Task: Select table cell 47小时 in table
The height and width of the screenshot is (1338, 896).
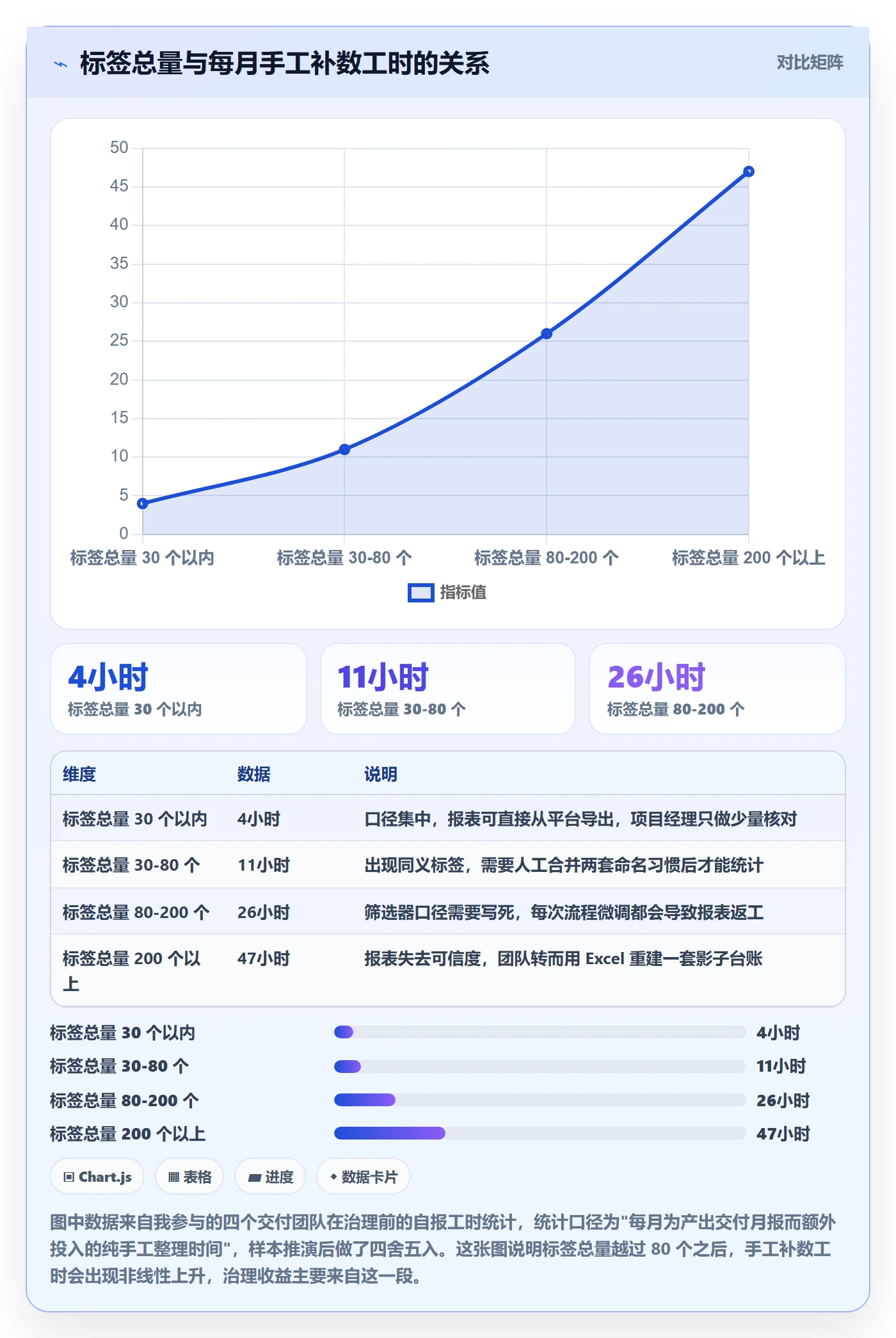Action: [x=264, y=958]
